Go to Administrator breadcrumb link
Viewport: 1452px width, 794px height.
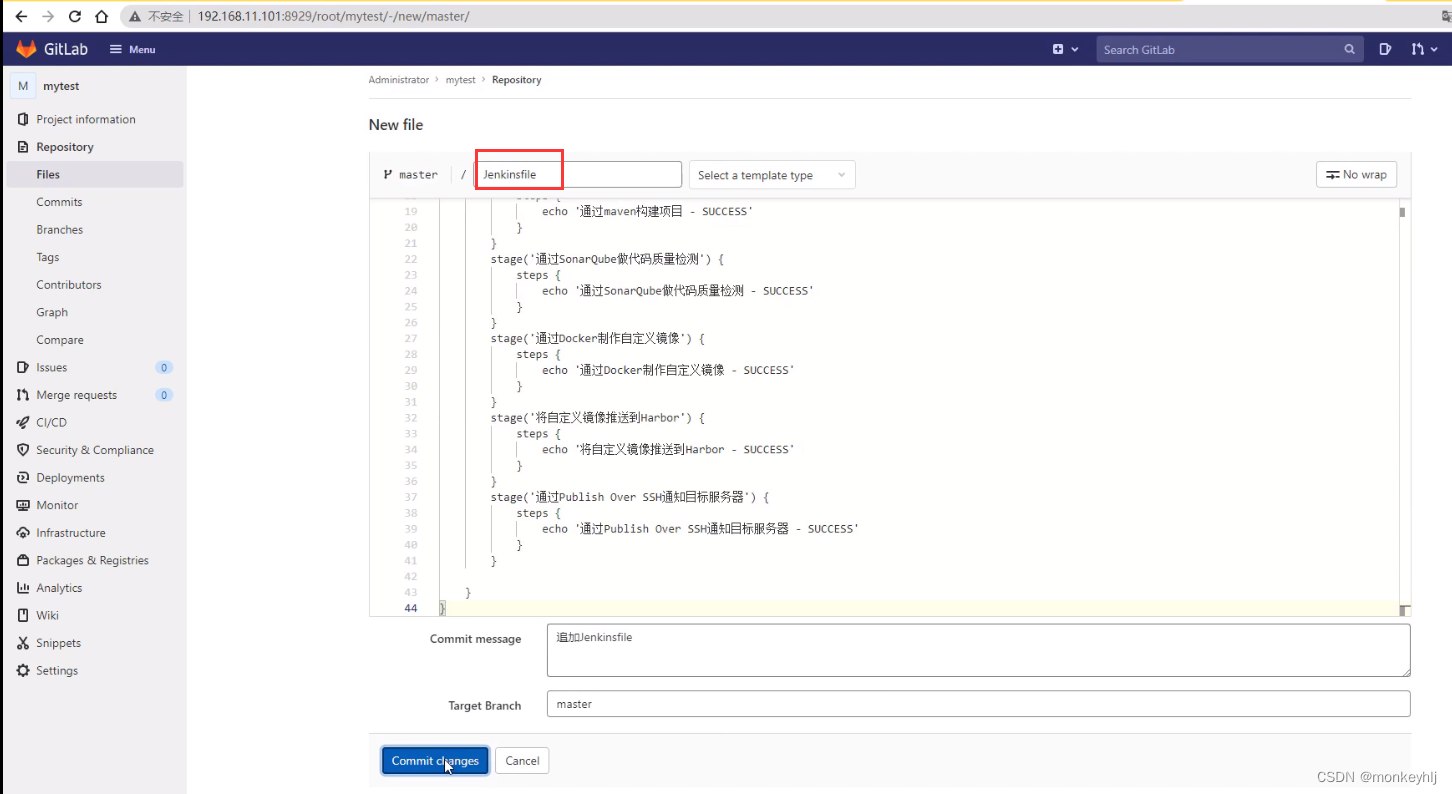[x=398, y=80]
